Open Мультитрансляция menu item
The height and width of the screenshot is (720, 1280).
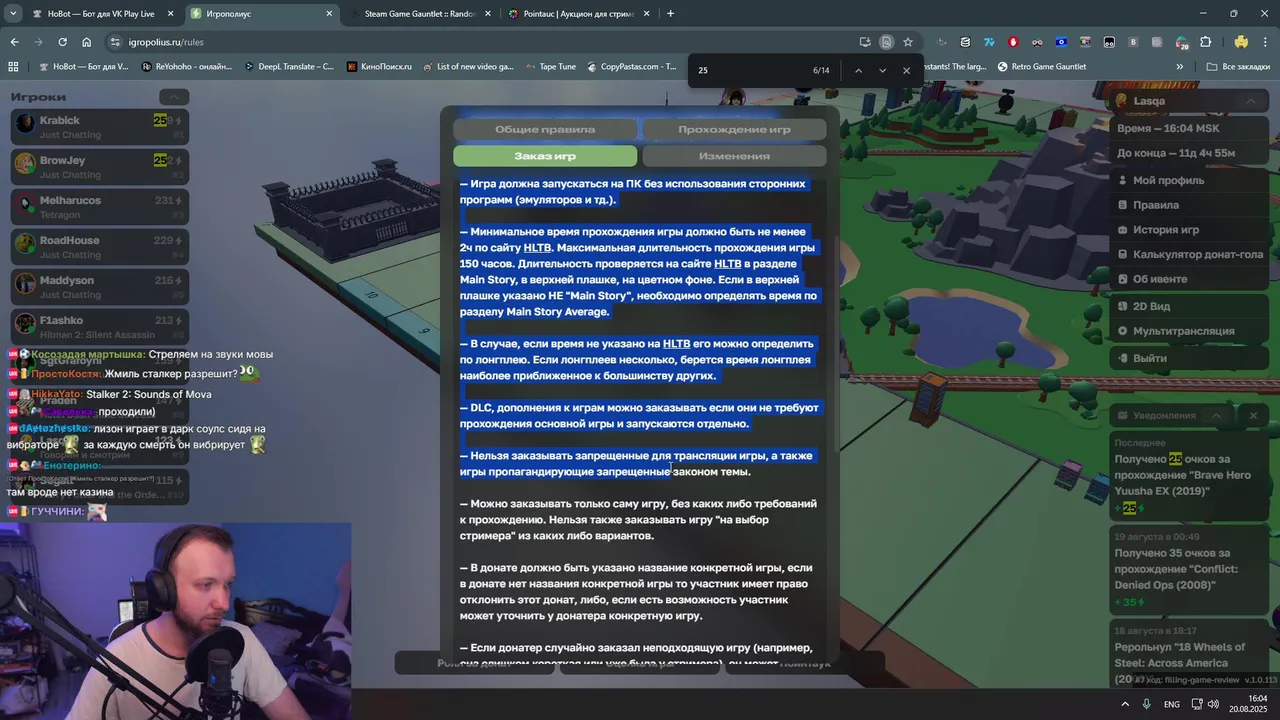click(x=1189, y=331)
